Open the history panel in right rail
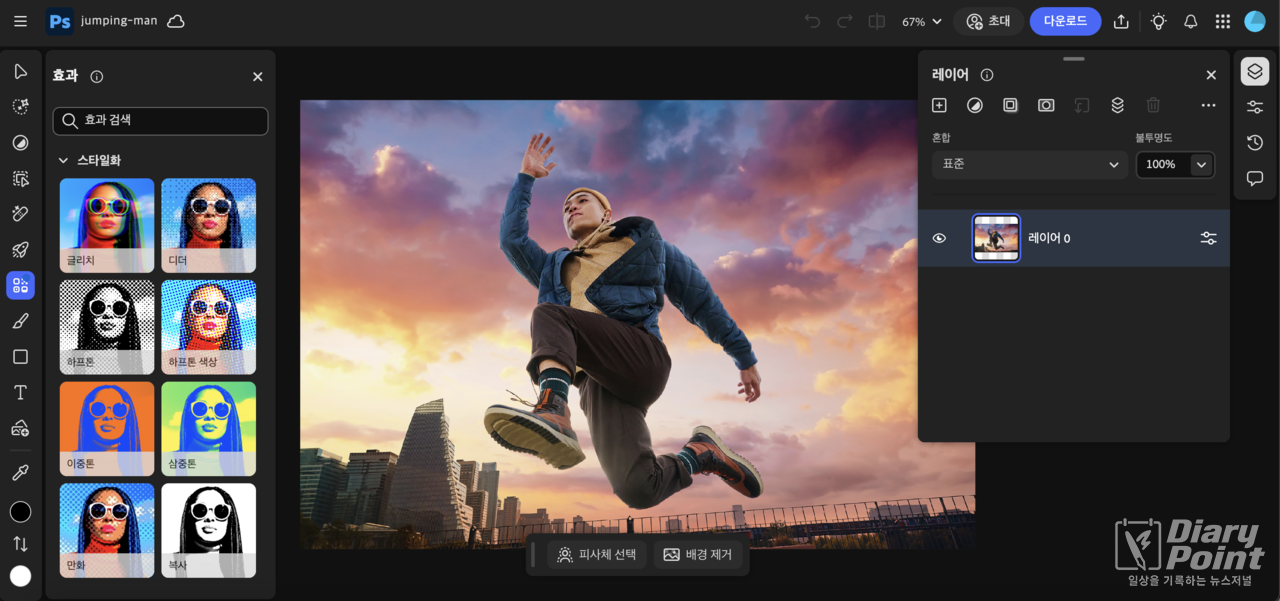The width and height of the screenshot is (1280, 601). point(1255,143)
